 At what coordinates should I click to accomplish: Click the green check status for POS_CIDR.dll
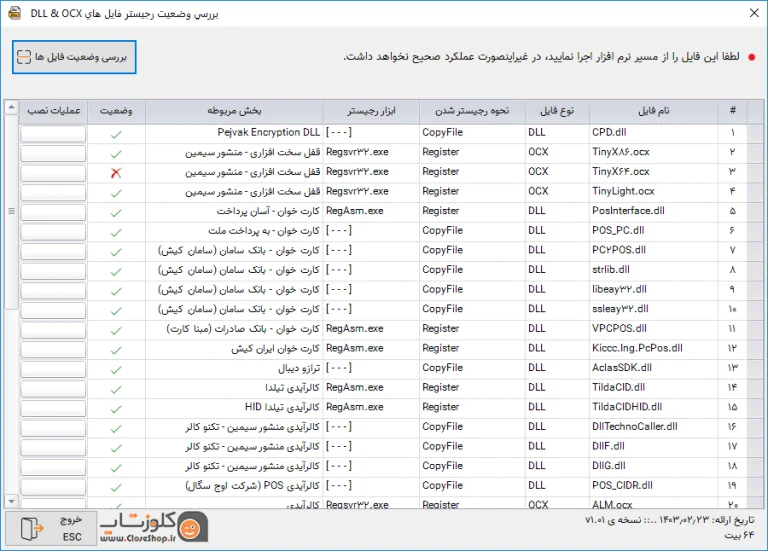(x=116, y=487)
